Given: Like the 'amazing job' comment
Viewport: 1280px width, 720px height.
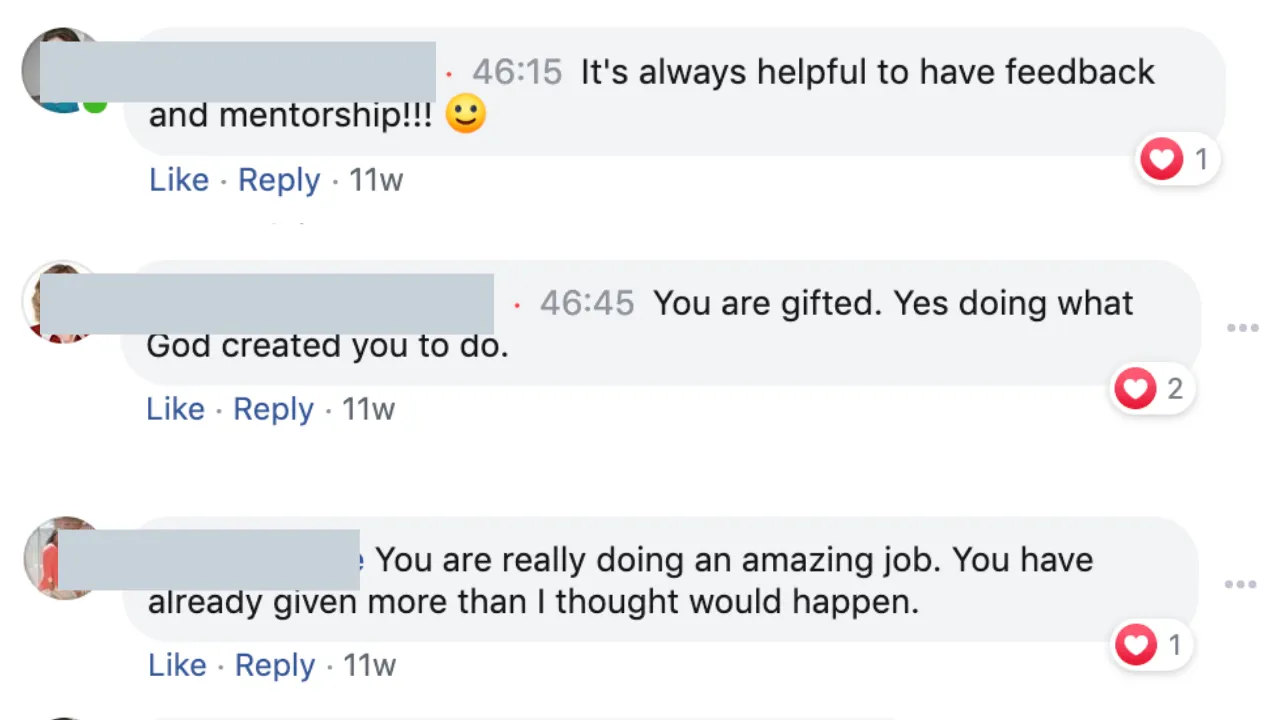Looking at the screenshot, I should coord(178,665).
